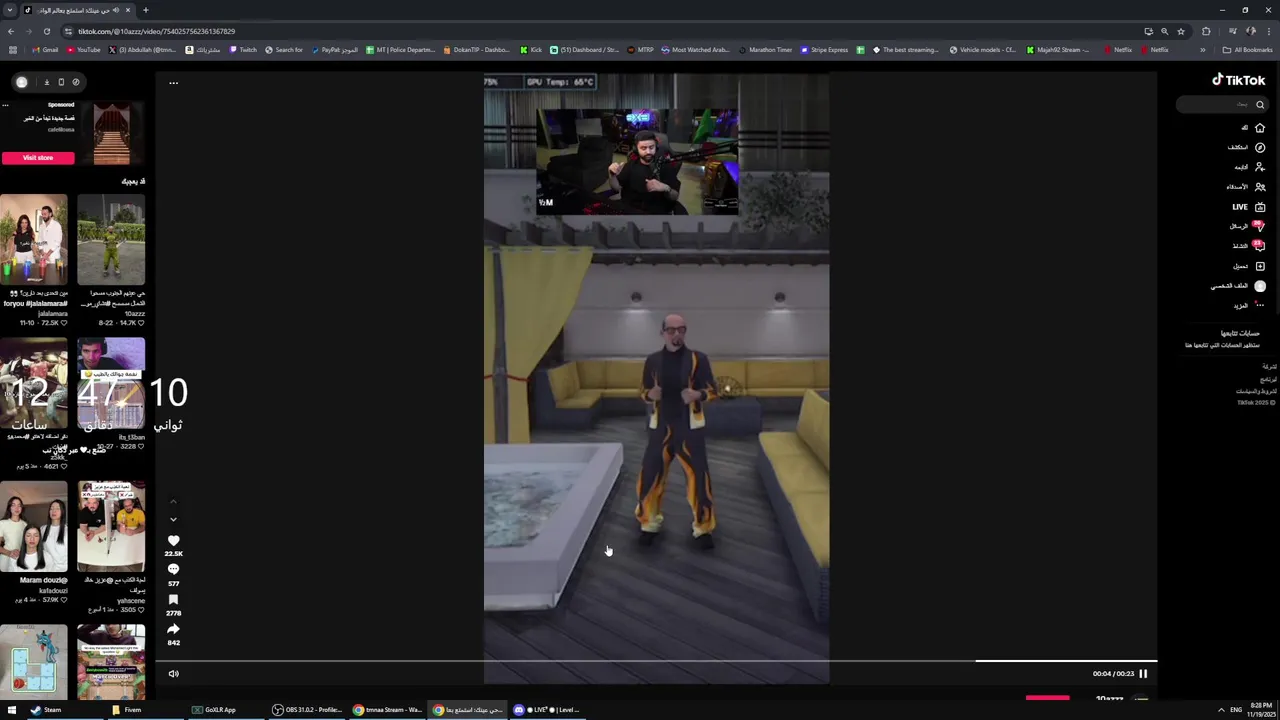
Task: Show hidden system tray icons
Action: pyautogui.click(x=1221, y=710)
